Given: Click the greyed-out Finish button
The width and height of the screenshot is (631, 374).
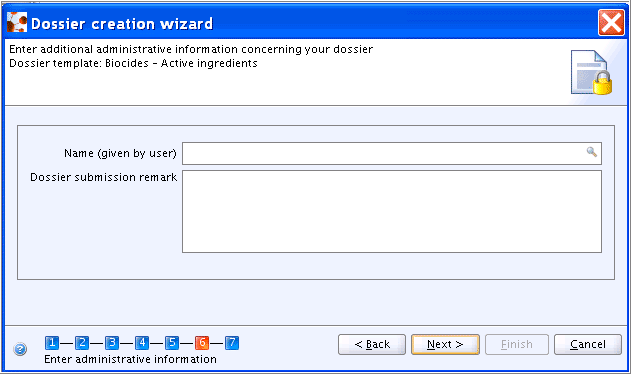Looking at the screenshot, I should point(517,345).
